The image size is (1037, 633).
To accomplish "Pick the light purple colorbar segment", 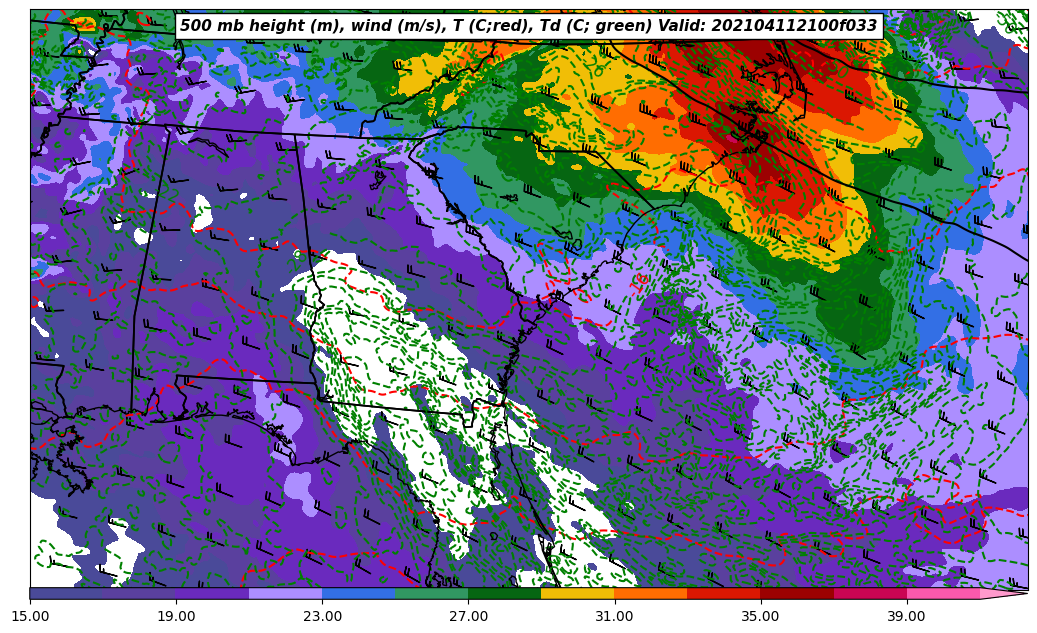I will (x=286, y=593).
